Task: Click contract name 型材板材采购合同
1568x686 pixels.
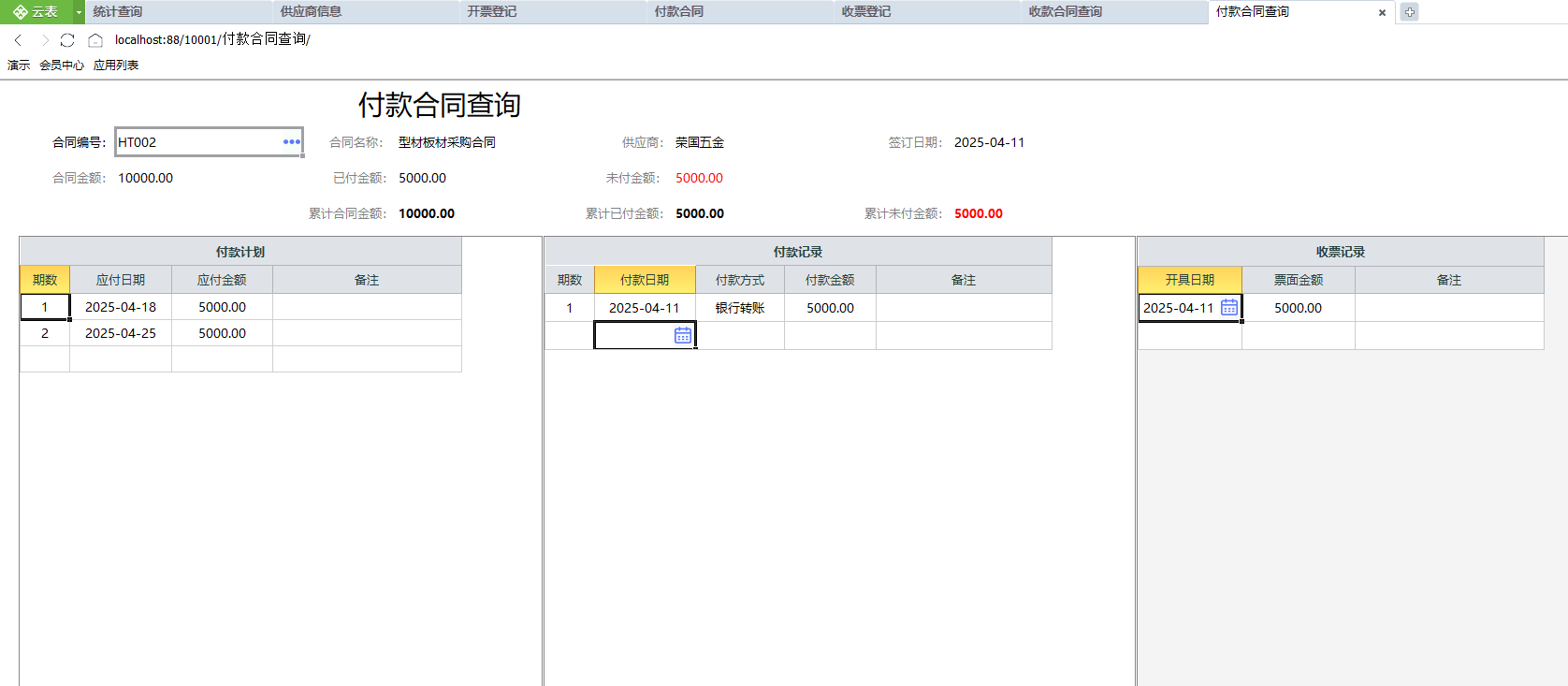Action: [x=447, y=142]
